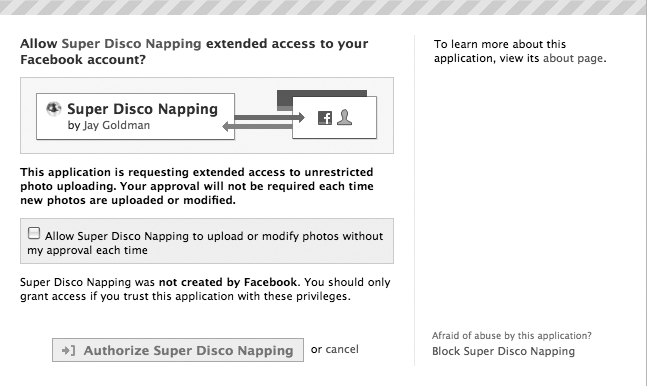Check the allow photo uploads checkbox
Viewport: 647px width, 386px height.
click(x=34, y=233)
